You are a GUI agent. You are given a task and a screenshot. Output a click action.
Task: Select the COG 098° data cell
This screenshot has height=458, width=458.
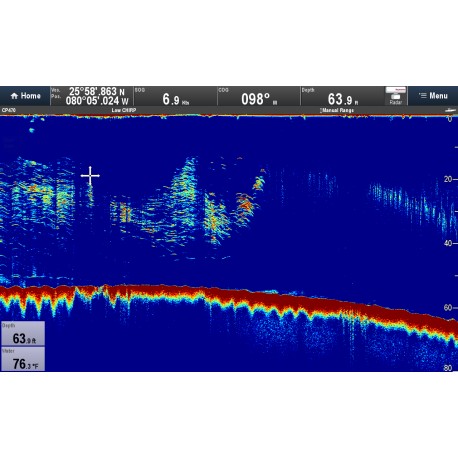(x=259, y=96)
